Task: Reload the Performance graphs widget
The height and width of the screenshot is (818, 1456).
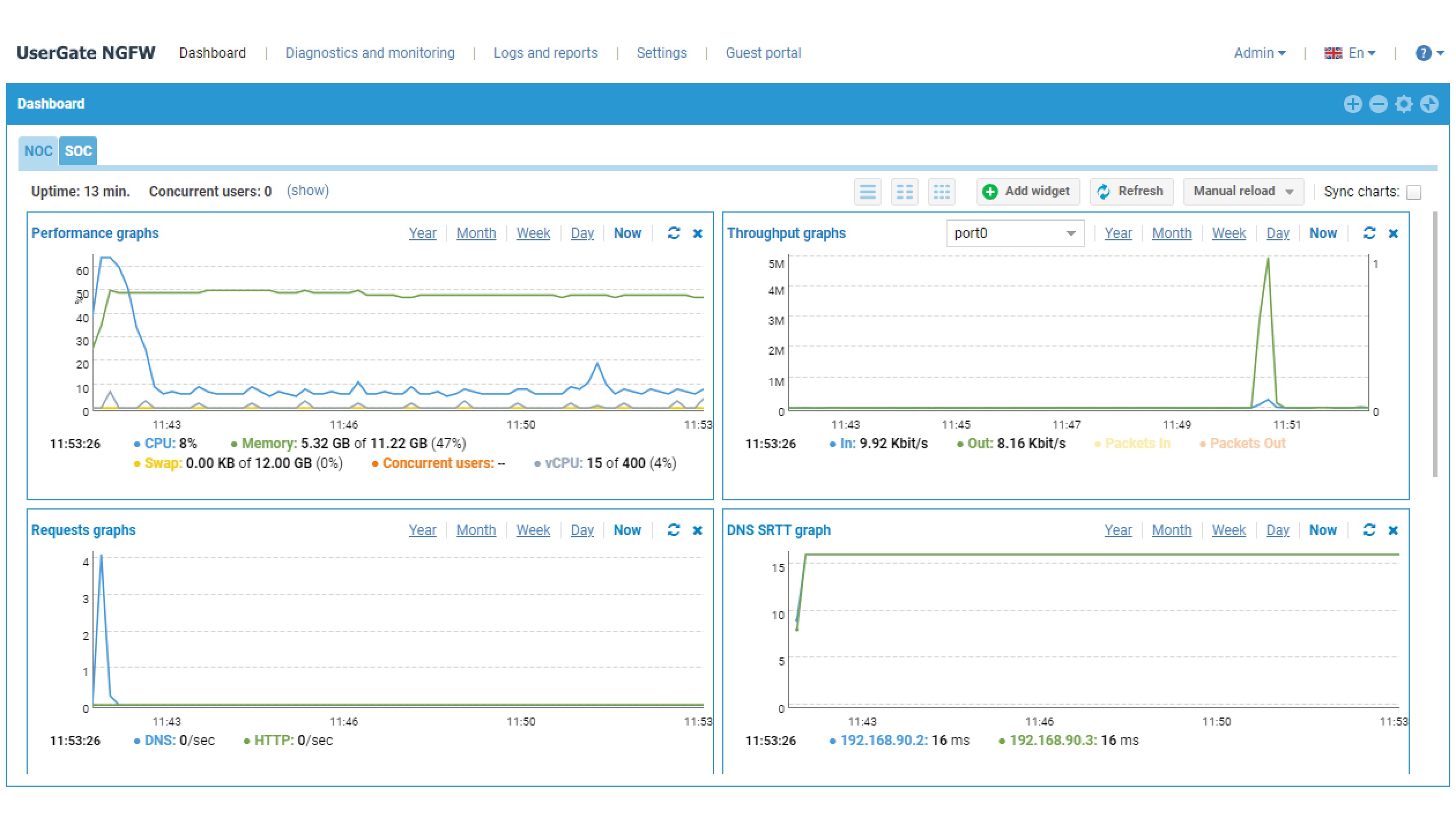Action: (674, 233)
